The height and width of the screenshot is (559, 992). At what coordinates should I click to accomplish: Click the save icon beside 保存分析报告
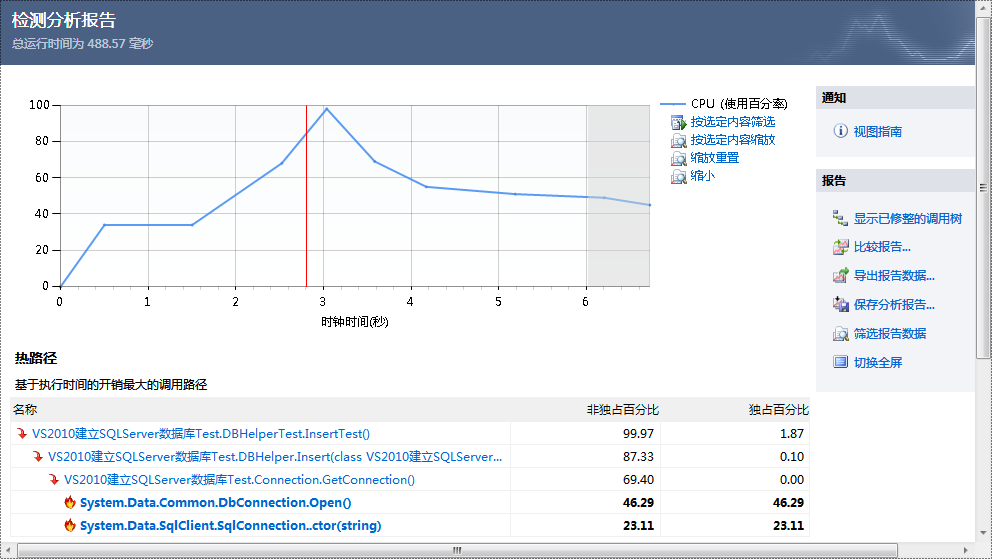[840, 305]
